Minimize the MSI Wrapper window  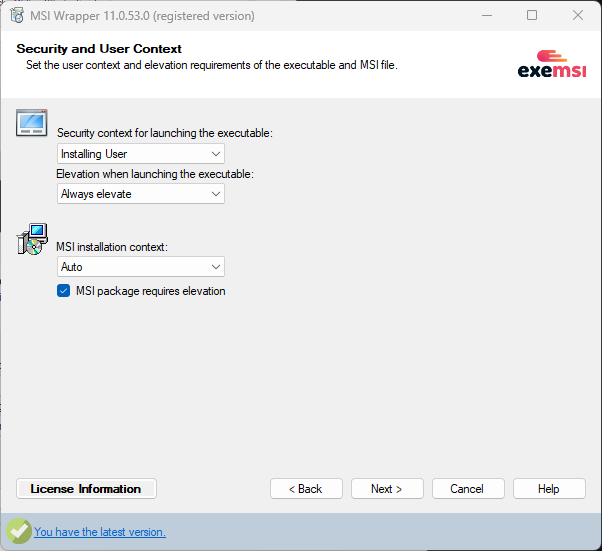487,16
